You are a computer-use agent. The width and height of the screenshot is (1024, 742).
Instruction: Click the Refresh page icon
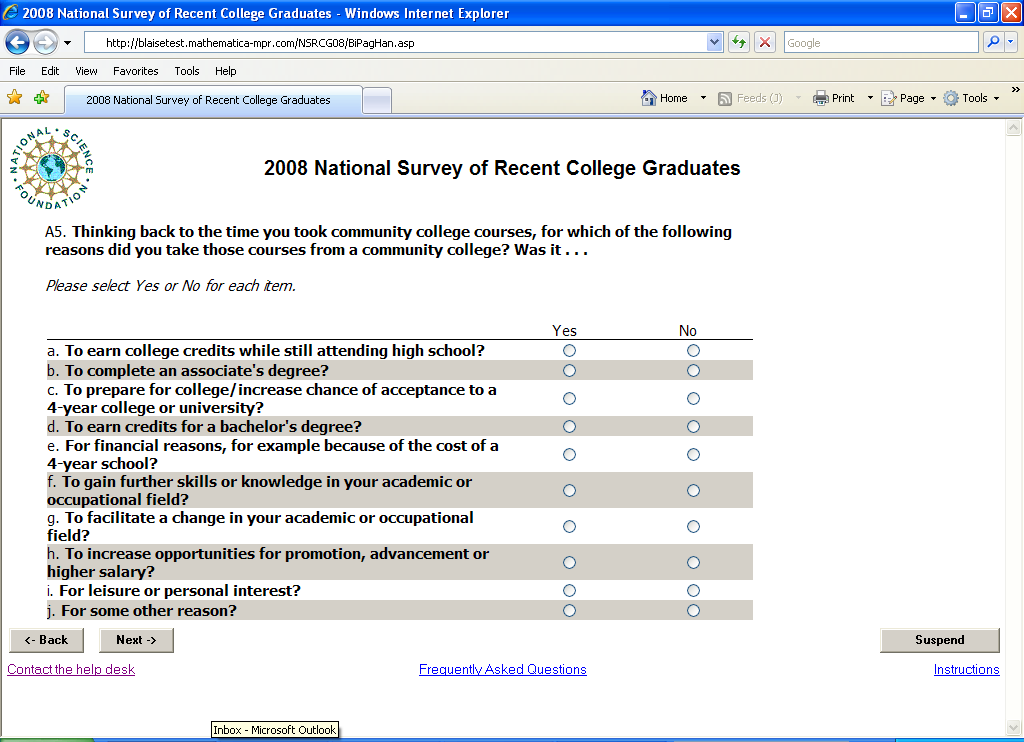coord(739,43)
